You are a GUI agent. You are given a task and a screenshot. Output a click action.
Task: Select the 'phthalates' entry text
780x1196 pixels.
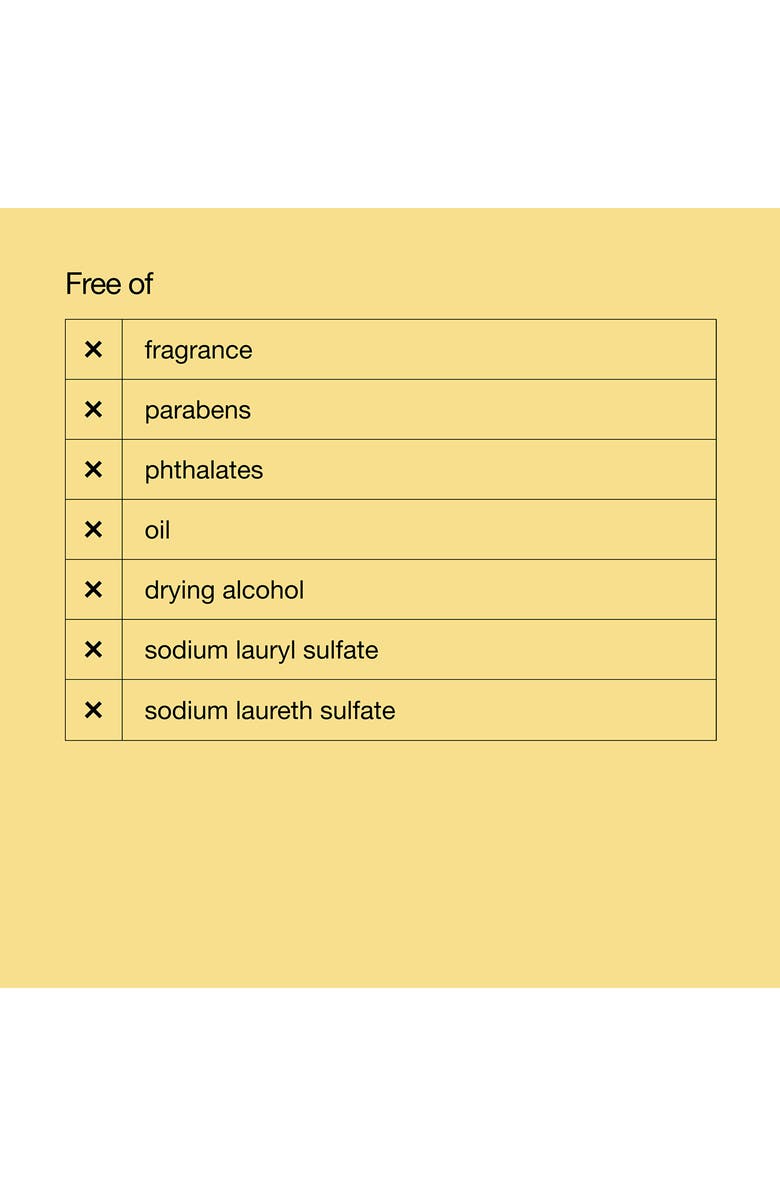[x=203, y=470]
